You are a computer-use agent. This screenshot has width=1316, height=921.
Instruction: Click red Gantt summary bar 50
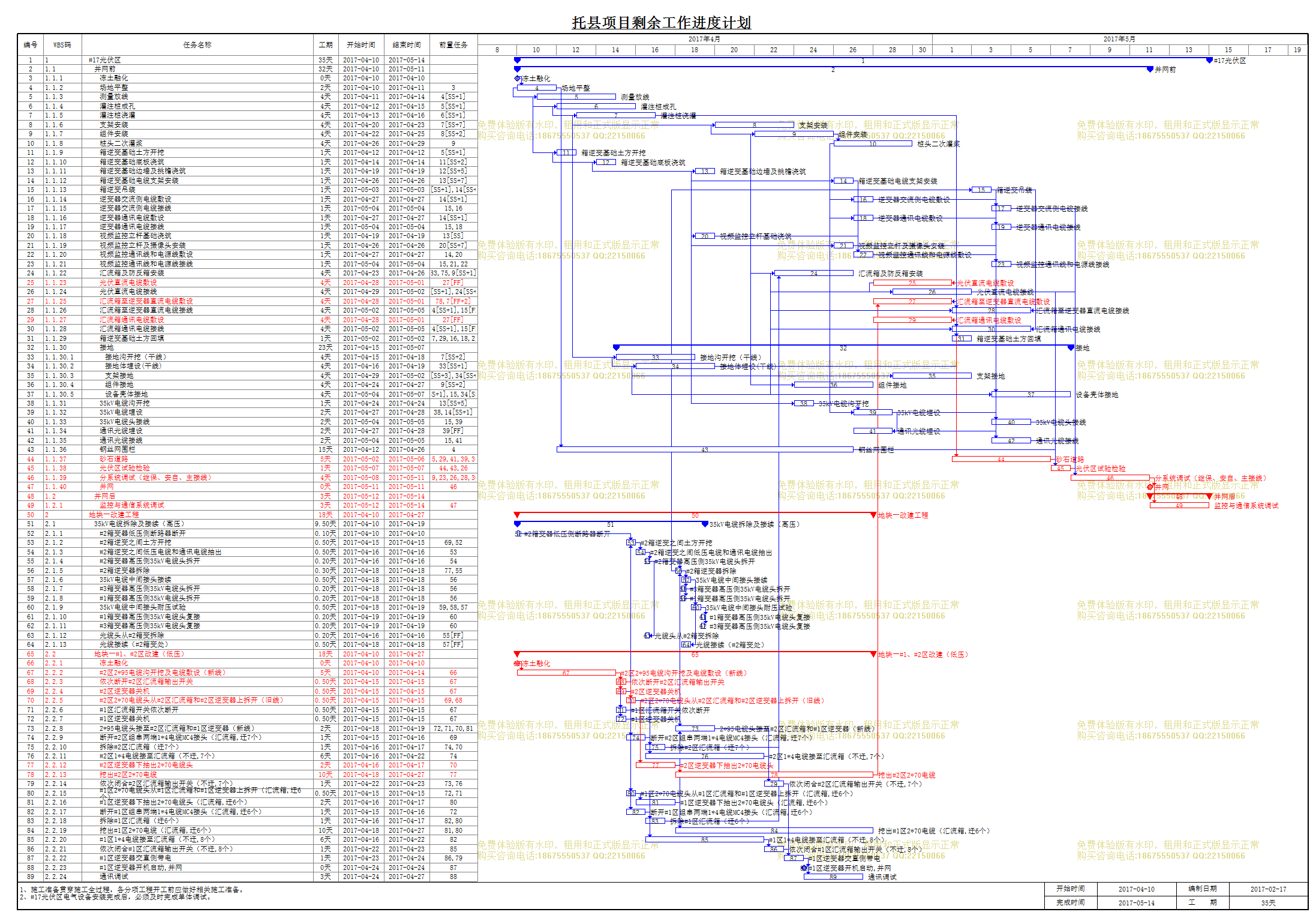click(695, 515)
